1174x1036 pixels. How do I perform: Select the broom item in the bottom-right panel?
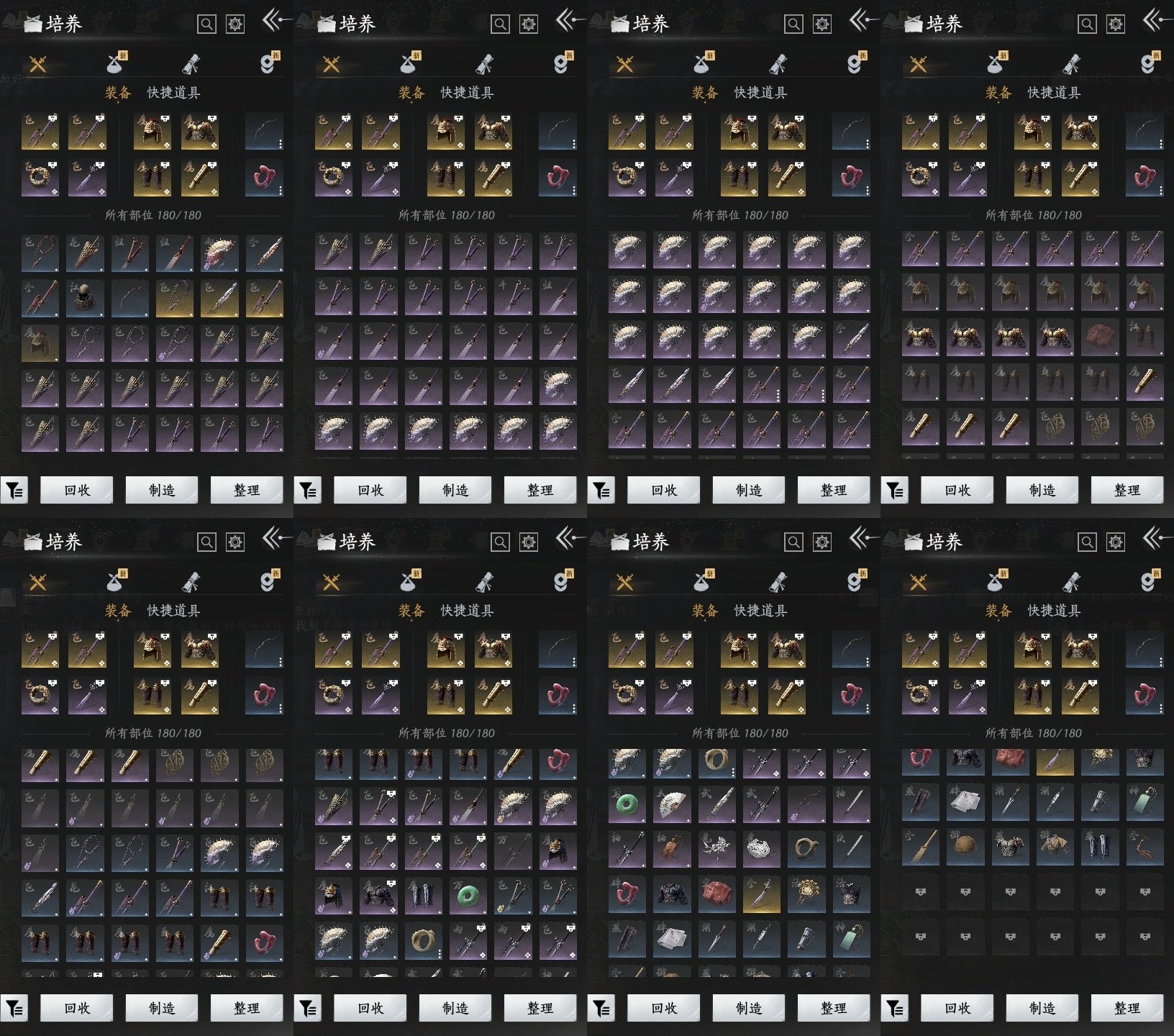click(920, 847)
